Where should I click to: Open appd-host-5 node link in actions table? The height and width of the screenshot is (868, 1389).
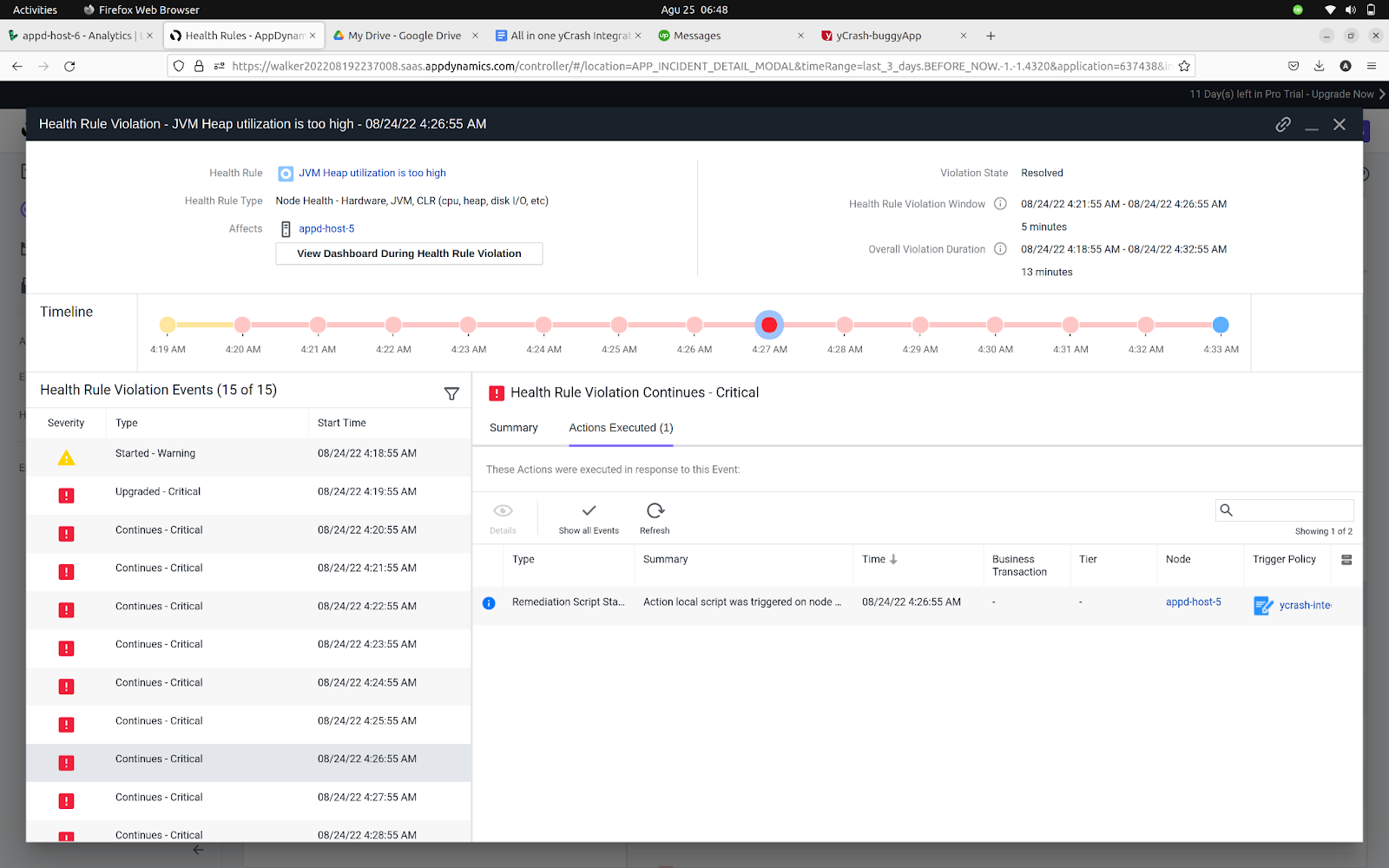point(1193,602)
